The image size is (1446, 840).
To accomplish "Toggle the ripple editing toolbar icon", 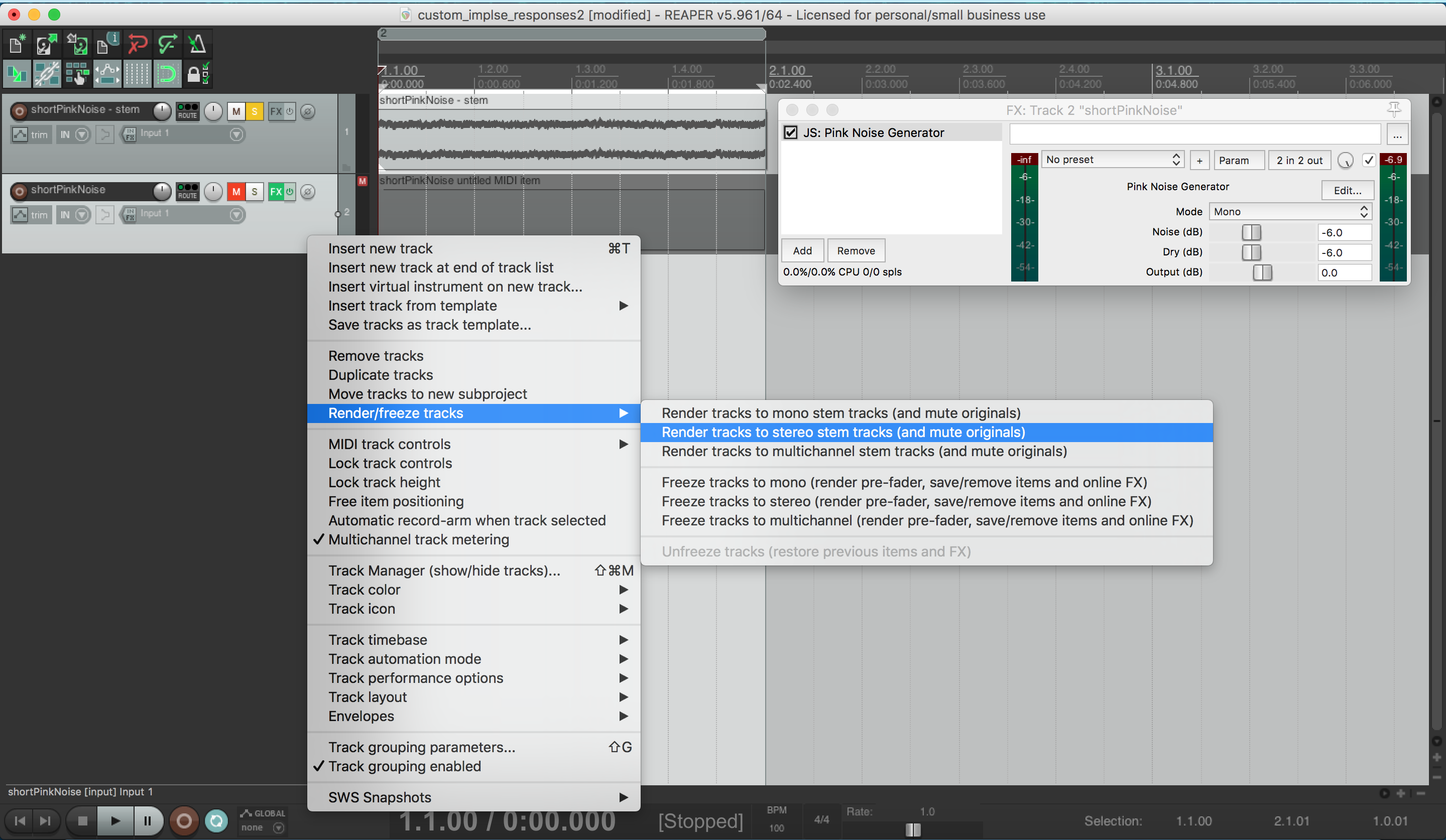I will 77,74.
